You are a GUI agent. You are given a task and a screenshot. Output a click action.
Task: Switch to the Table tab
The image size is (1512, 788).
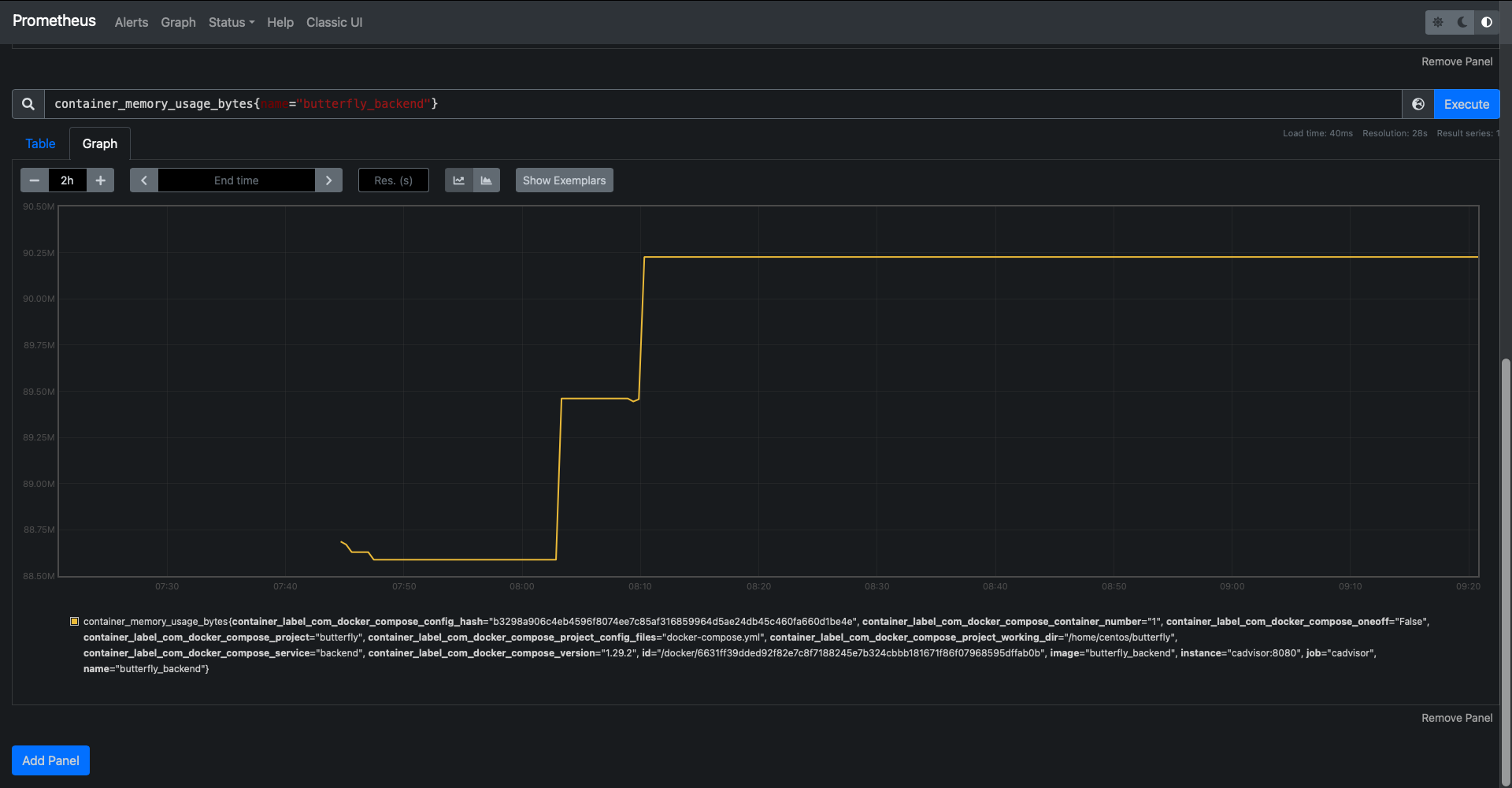click(40, 143)
